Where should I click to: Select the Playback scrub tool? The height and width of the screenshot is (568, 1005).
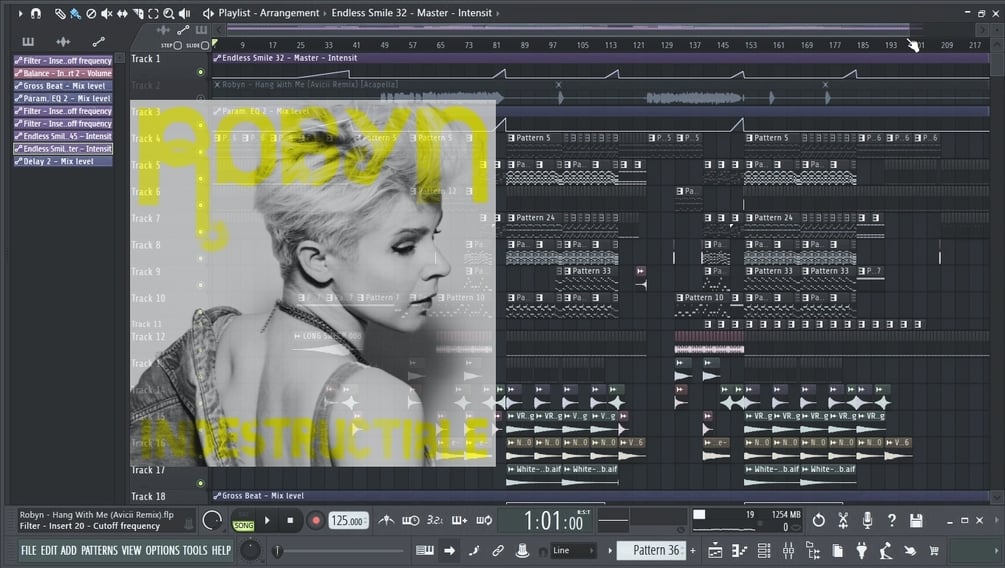click(x=185, y=13)
